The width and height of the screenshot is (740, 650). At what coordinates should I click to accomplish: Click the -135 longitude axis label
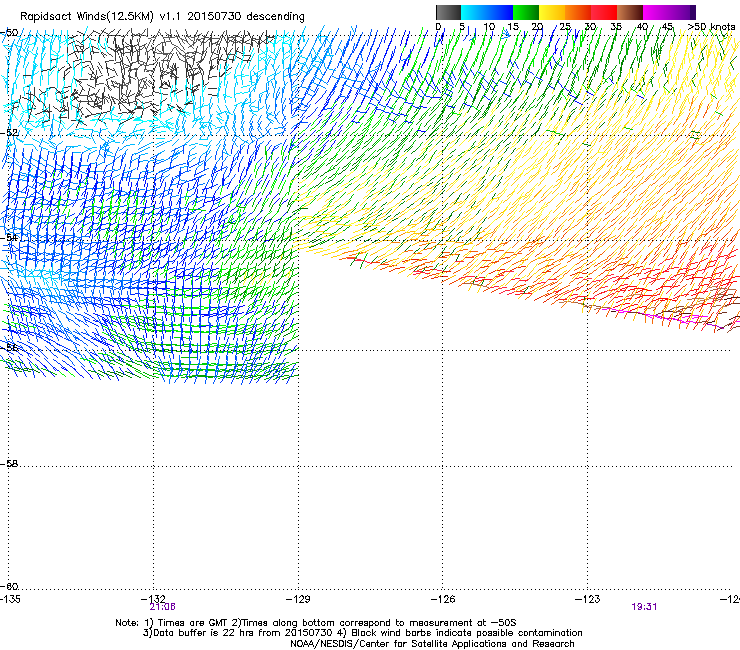pos(10,599)
